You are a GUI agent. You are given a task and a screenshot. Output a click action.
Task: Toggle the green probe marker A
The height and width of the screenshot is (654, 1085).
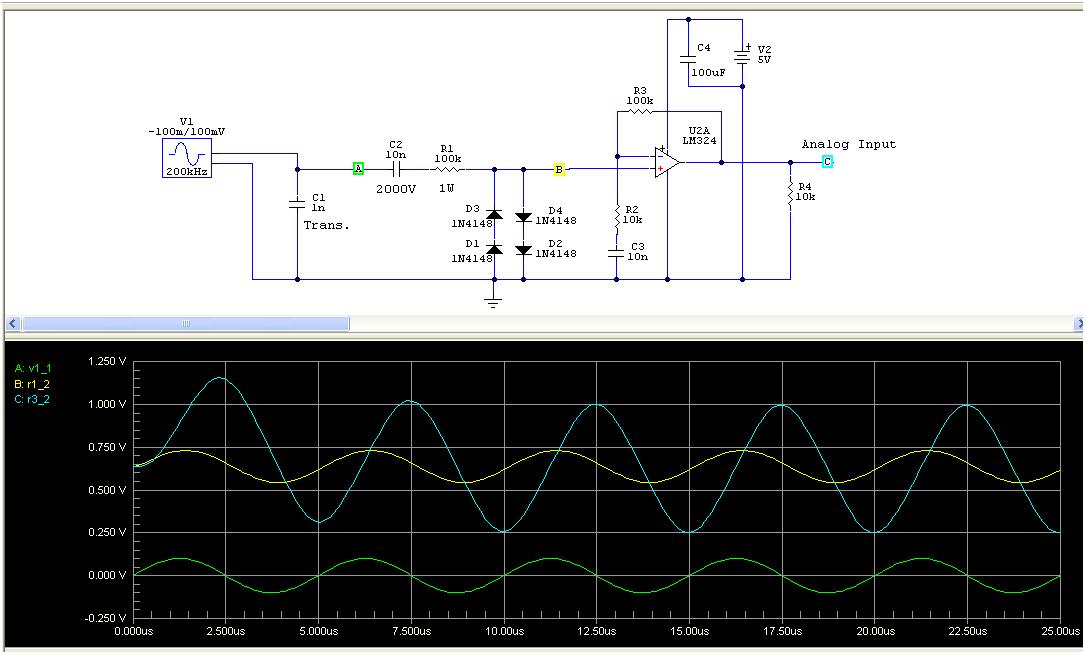[357, 168]
